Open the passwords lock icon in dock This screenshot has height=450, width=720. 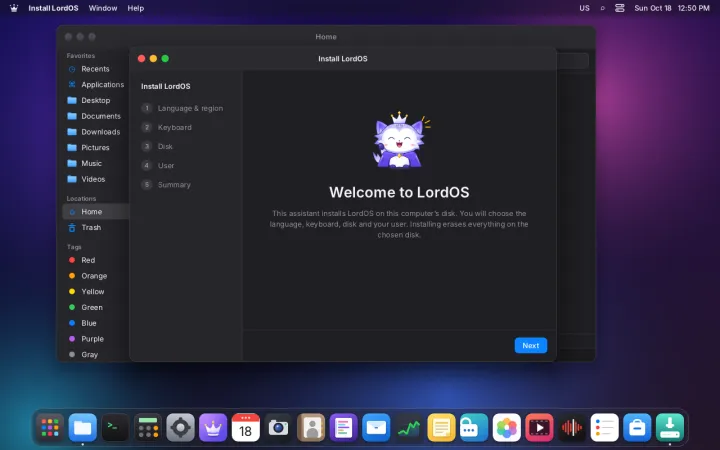click(x=474, y=428)
